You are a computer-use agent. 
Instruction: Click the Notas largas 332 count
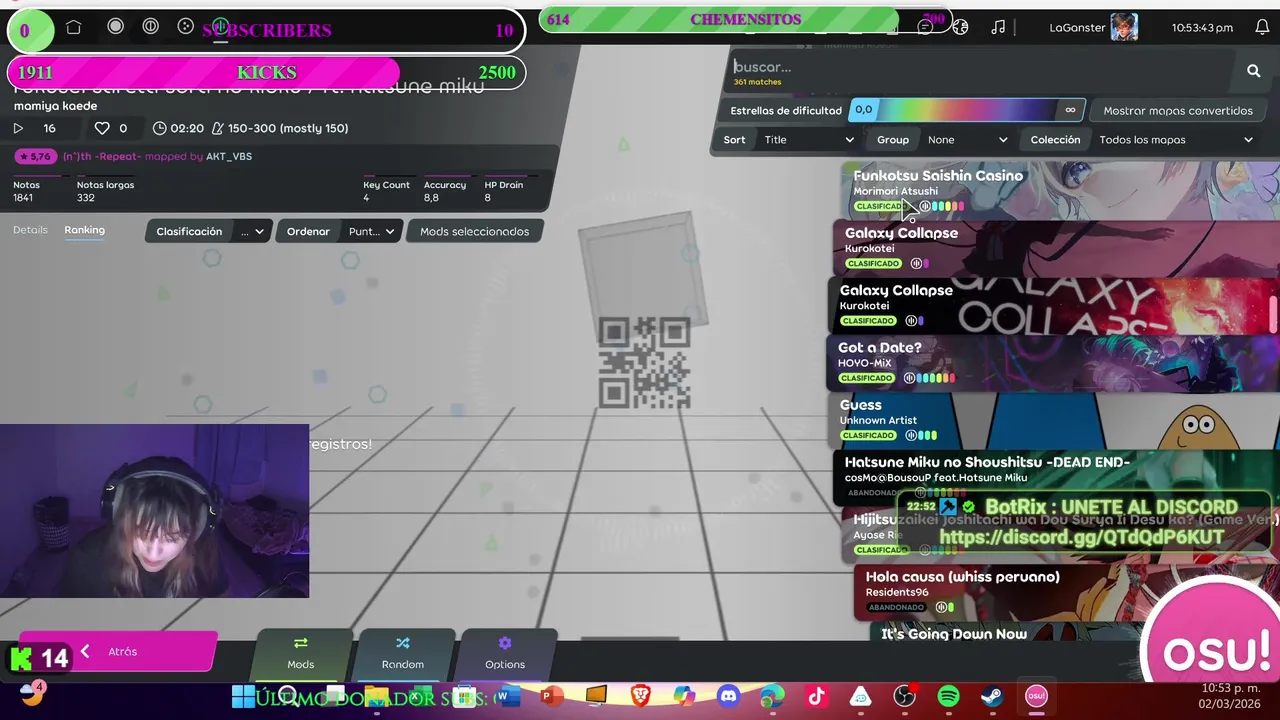coord(85,198)
